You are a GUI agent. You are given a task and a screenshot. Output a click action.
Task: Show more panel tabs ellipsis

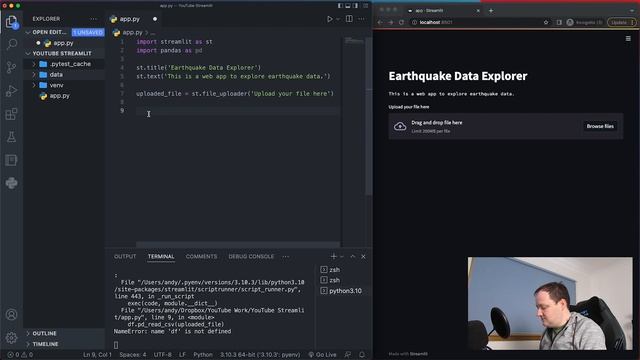click(286, 256)
